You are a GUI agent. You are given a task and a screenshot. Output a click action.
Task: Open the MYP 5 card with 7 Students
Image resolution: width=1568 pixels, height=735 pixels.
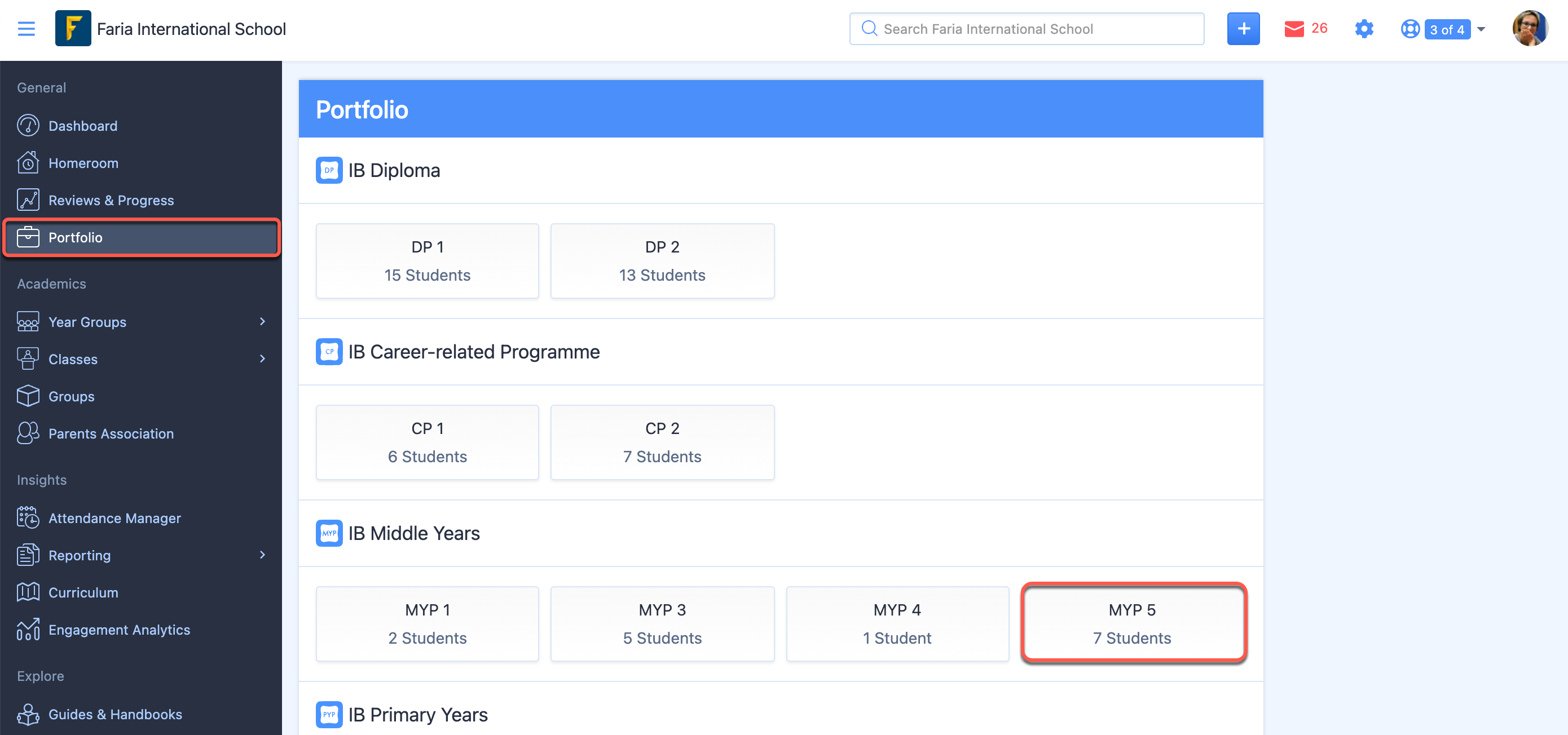(1133, 623)
